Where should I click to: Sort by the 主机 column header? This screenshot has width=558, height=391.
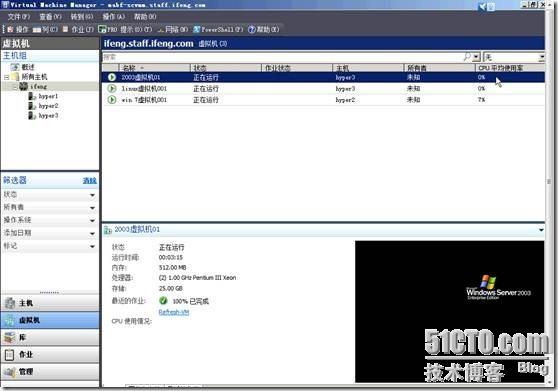coord(368,68)
